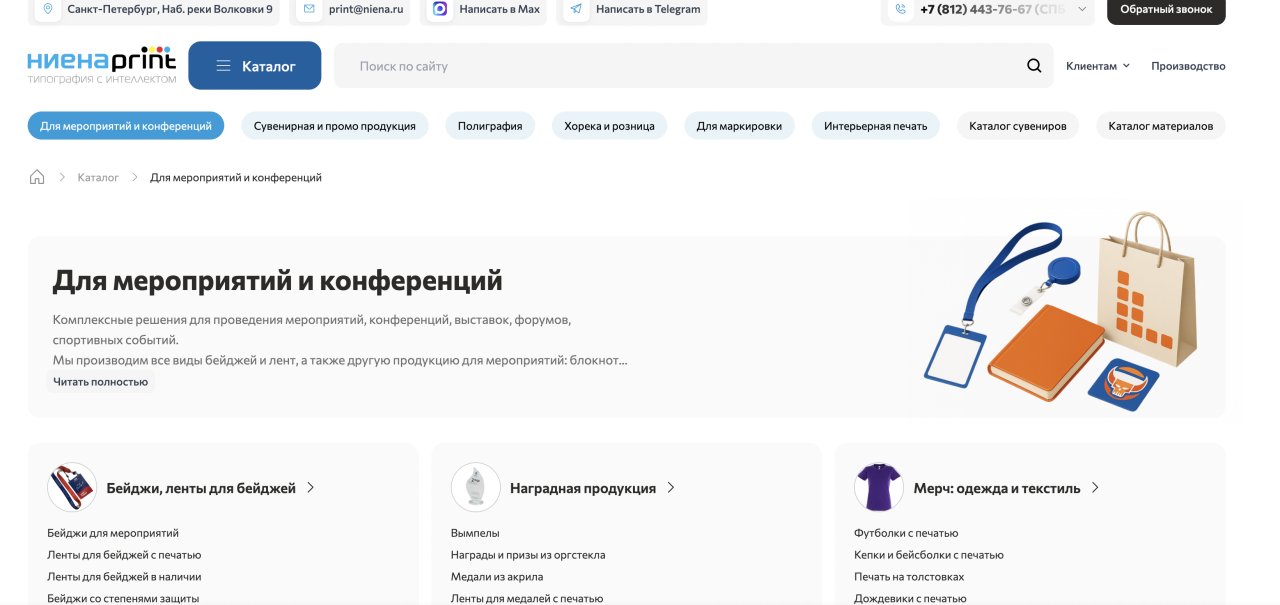This screenshot has height=605, width=1280.
Task: Click the print@niena.ru email link
Action: (366, 9)
